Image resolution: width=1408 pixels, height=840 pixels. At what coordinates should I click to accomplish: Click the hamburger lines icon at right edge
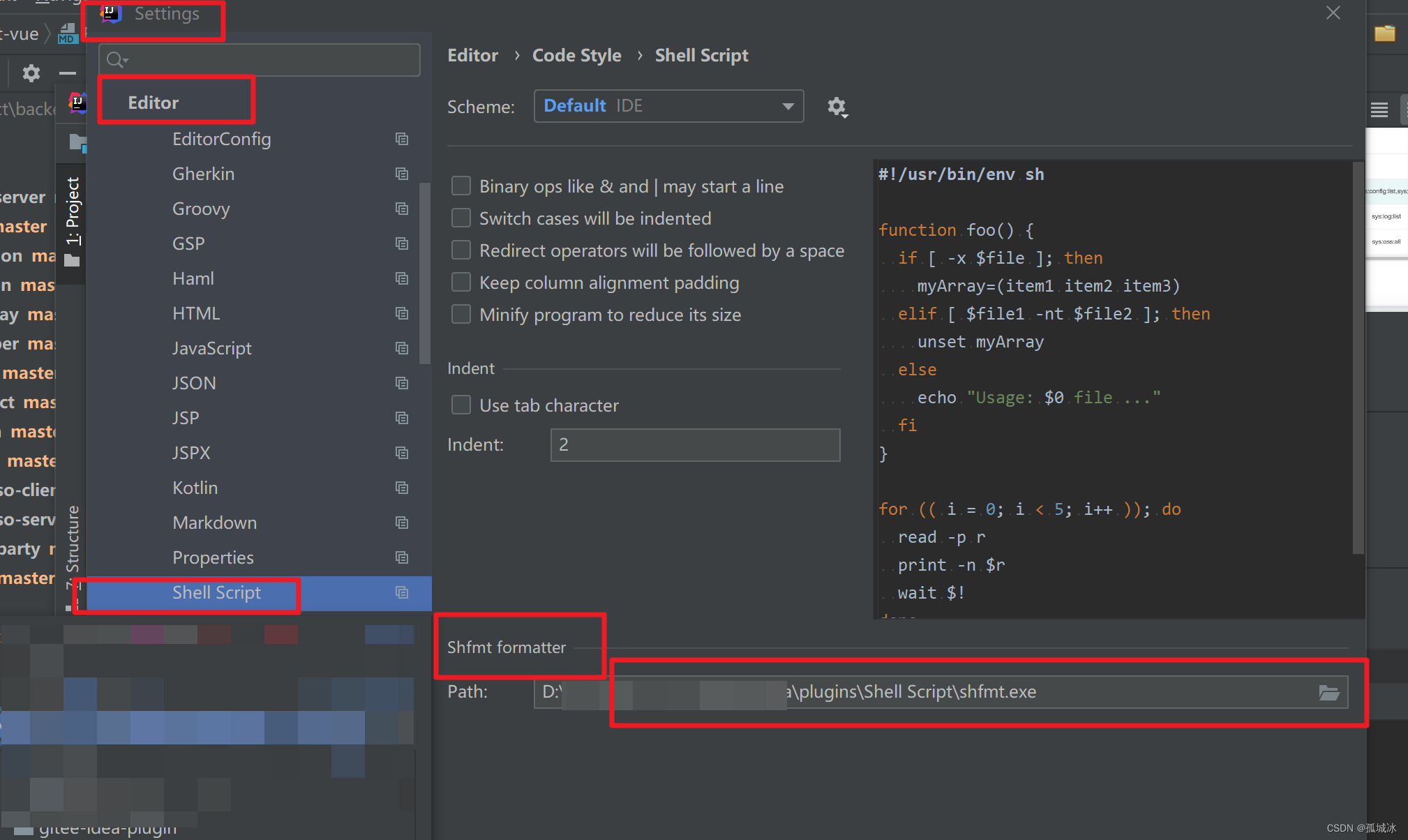1379,110
